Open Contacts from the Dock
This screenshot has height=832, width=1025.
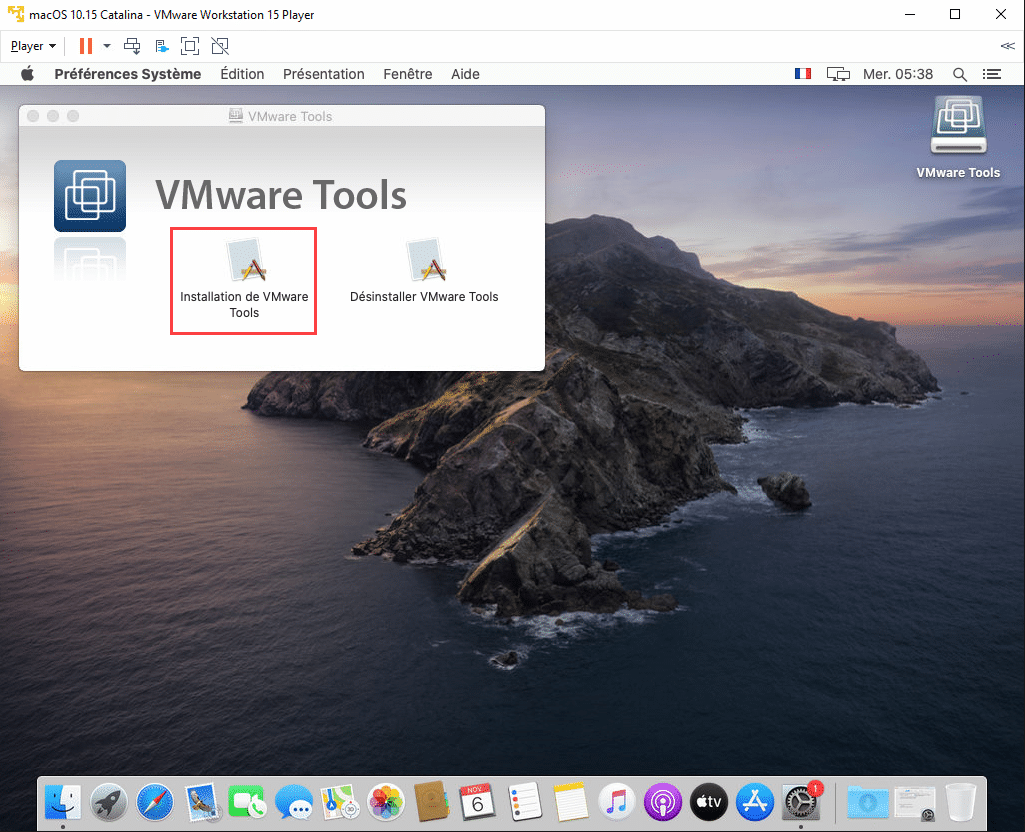coord(431,802)
